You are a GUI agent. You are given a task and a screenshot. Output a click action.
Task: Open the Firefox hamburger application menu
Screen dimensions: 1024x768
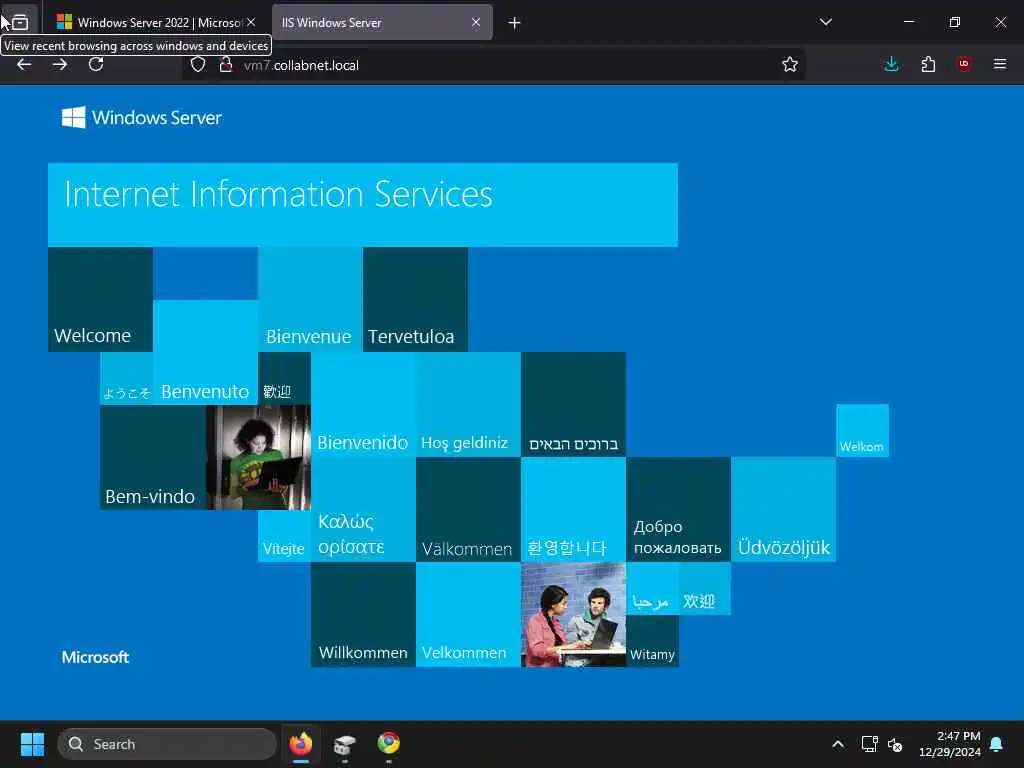click(1000, 64)
